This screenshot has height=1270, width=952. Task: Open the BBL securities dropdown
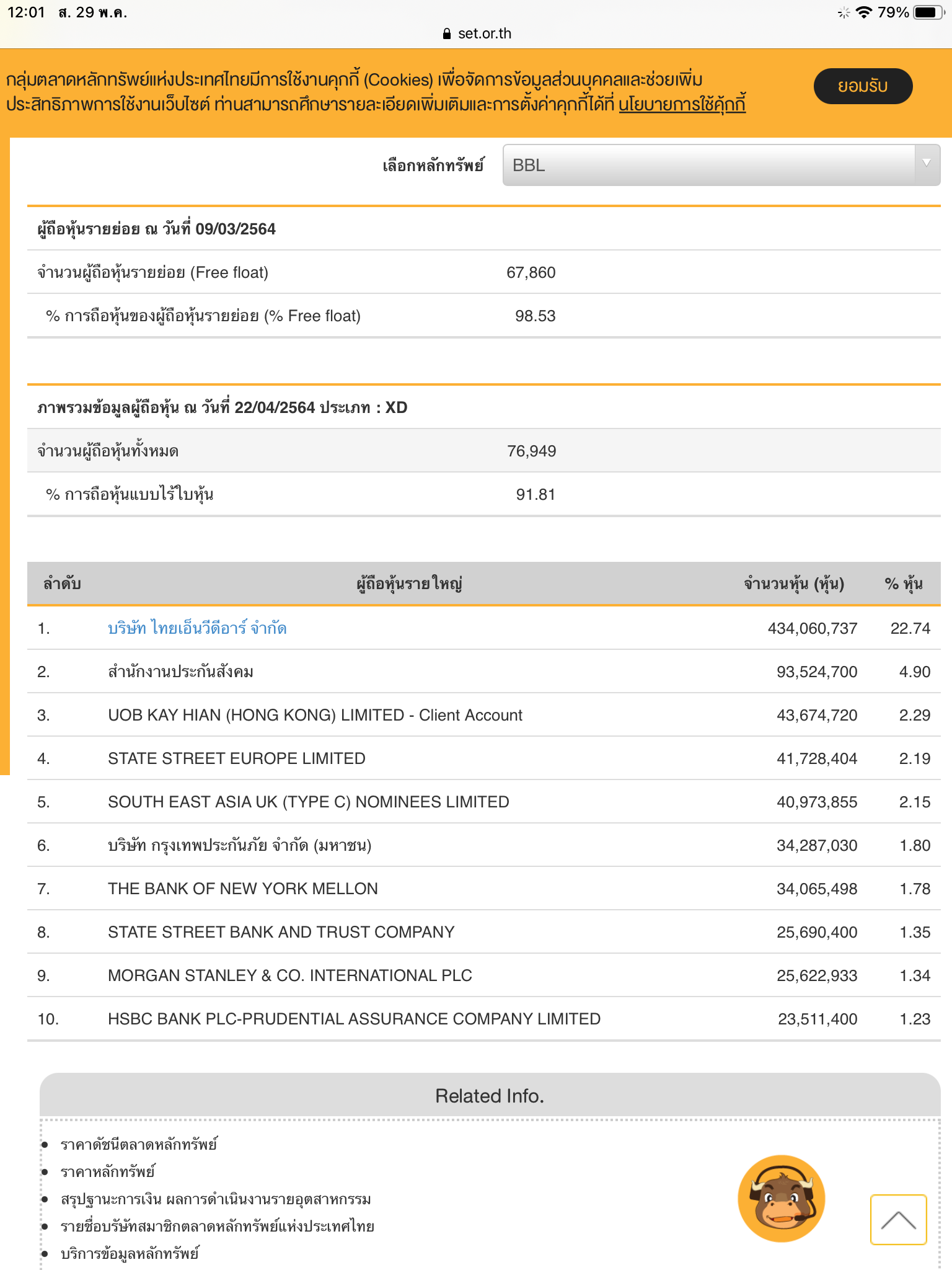721,165
